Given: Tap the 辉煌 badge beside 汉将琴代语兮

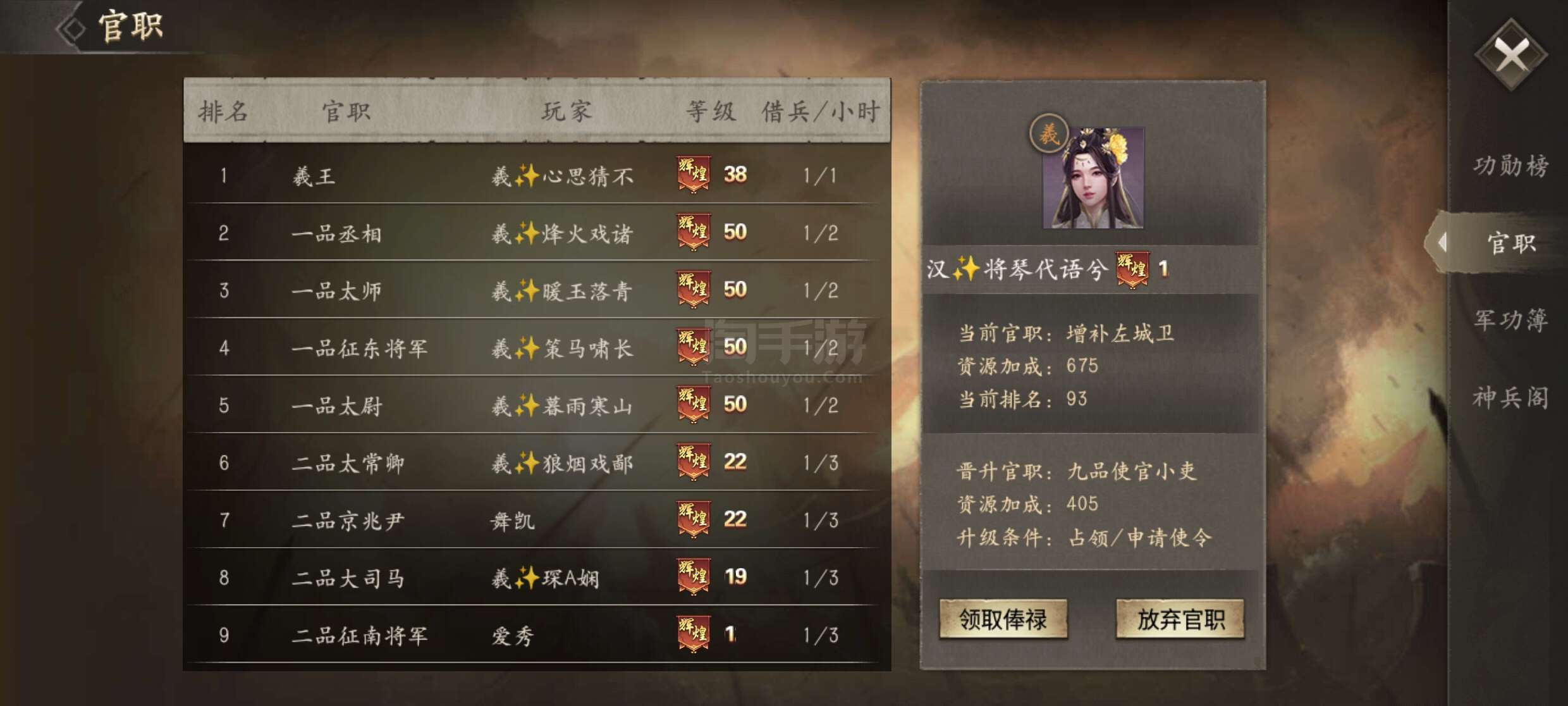Looking at the screenshot, I should pos(1132,269).
